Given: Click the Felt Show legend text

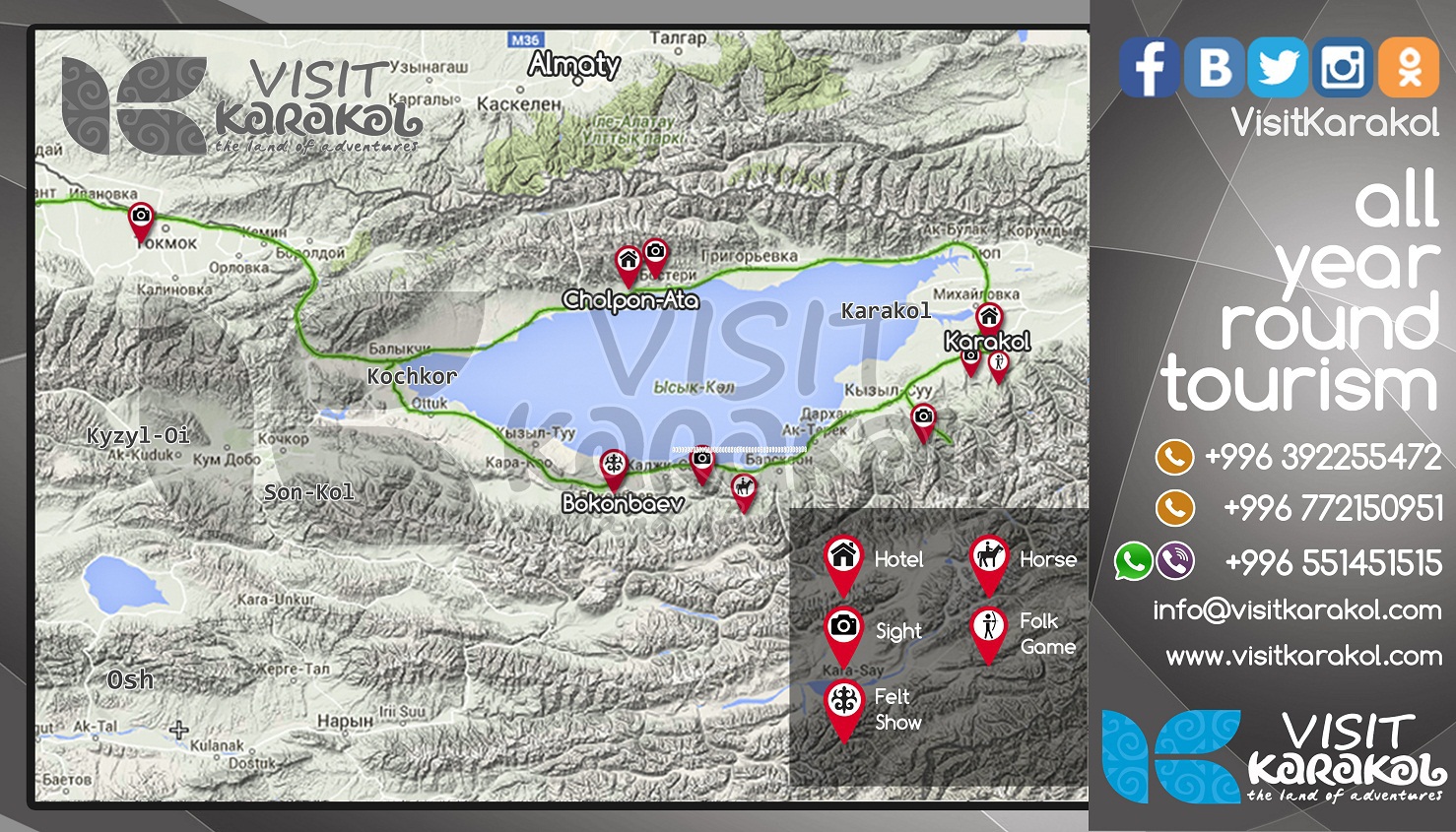Looking at the screenshot, I should (898, 709).
